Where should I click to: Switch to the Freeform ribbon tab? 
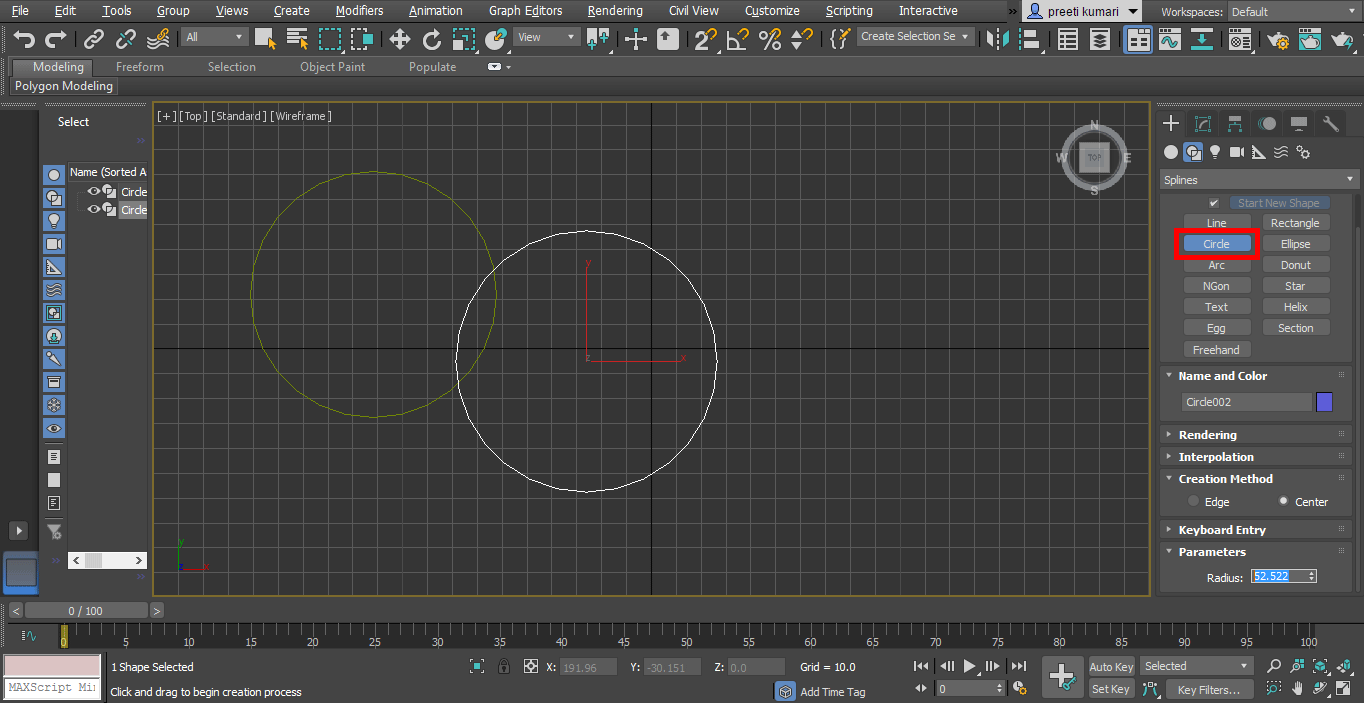coord(139,66)
